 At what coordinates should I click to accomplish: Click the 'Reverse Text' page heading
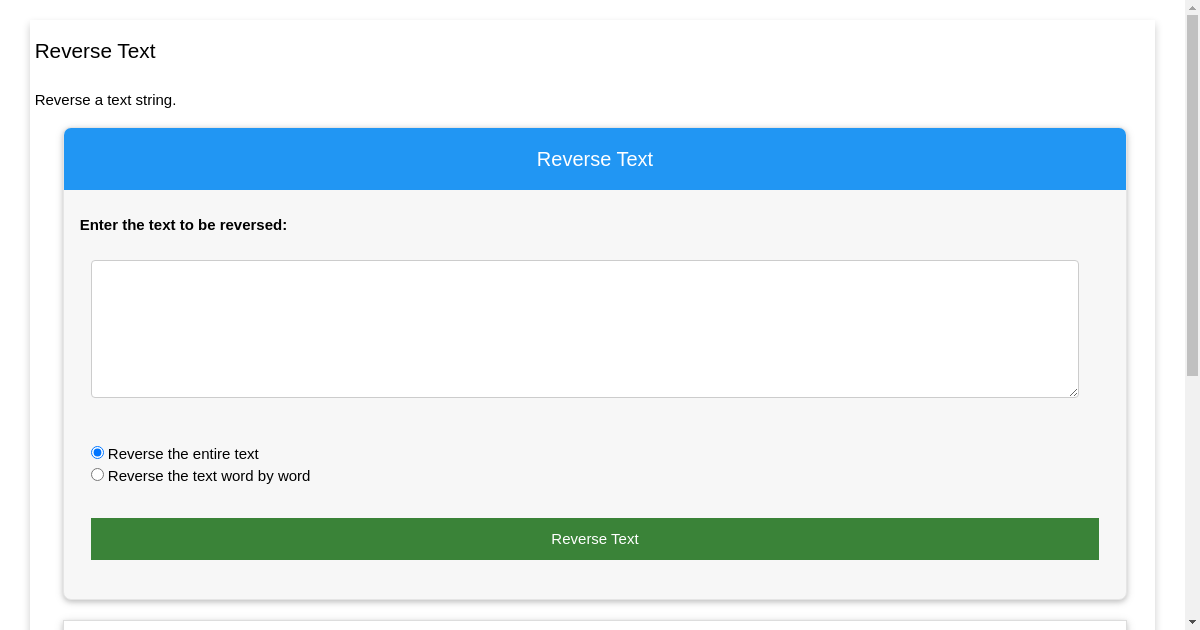coord(95,51)
